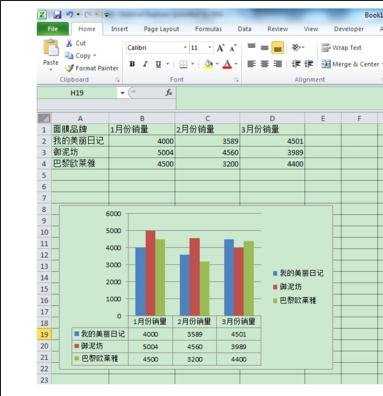The width and height of the screenshot is (383, 396).
Task: Switch to the Insert ribbon tab
Action: [119, 29]
